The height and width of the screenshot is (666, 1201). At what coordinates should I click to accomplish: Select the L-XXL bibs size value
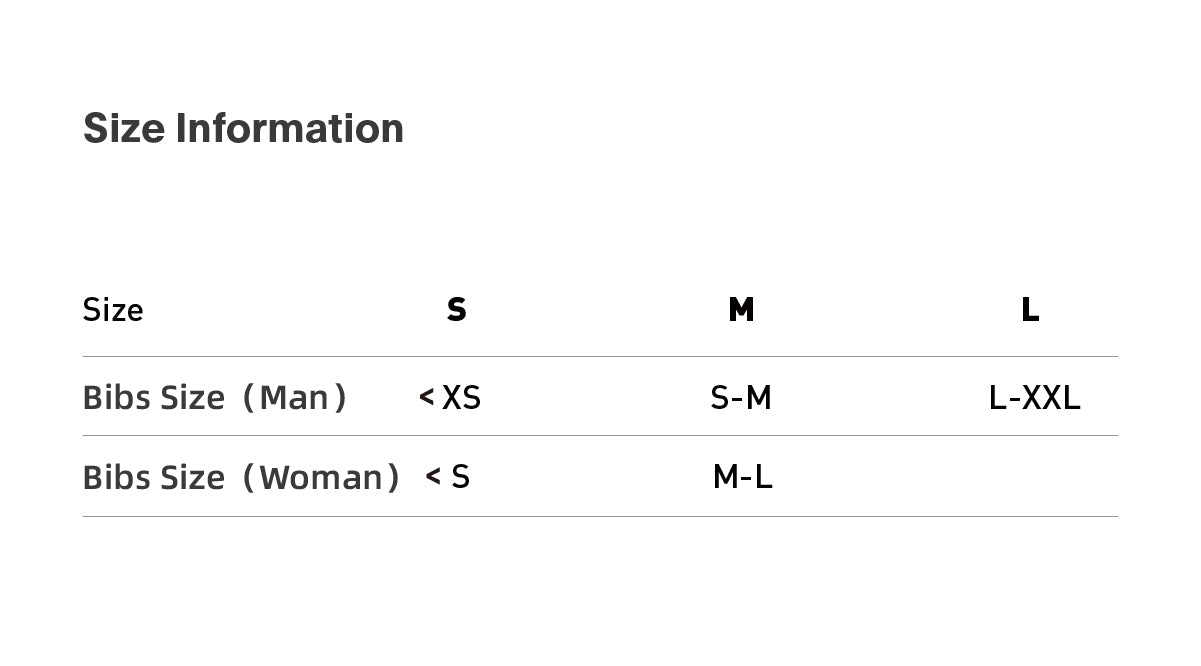(x=1034, y=398)
